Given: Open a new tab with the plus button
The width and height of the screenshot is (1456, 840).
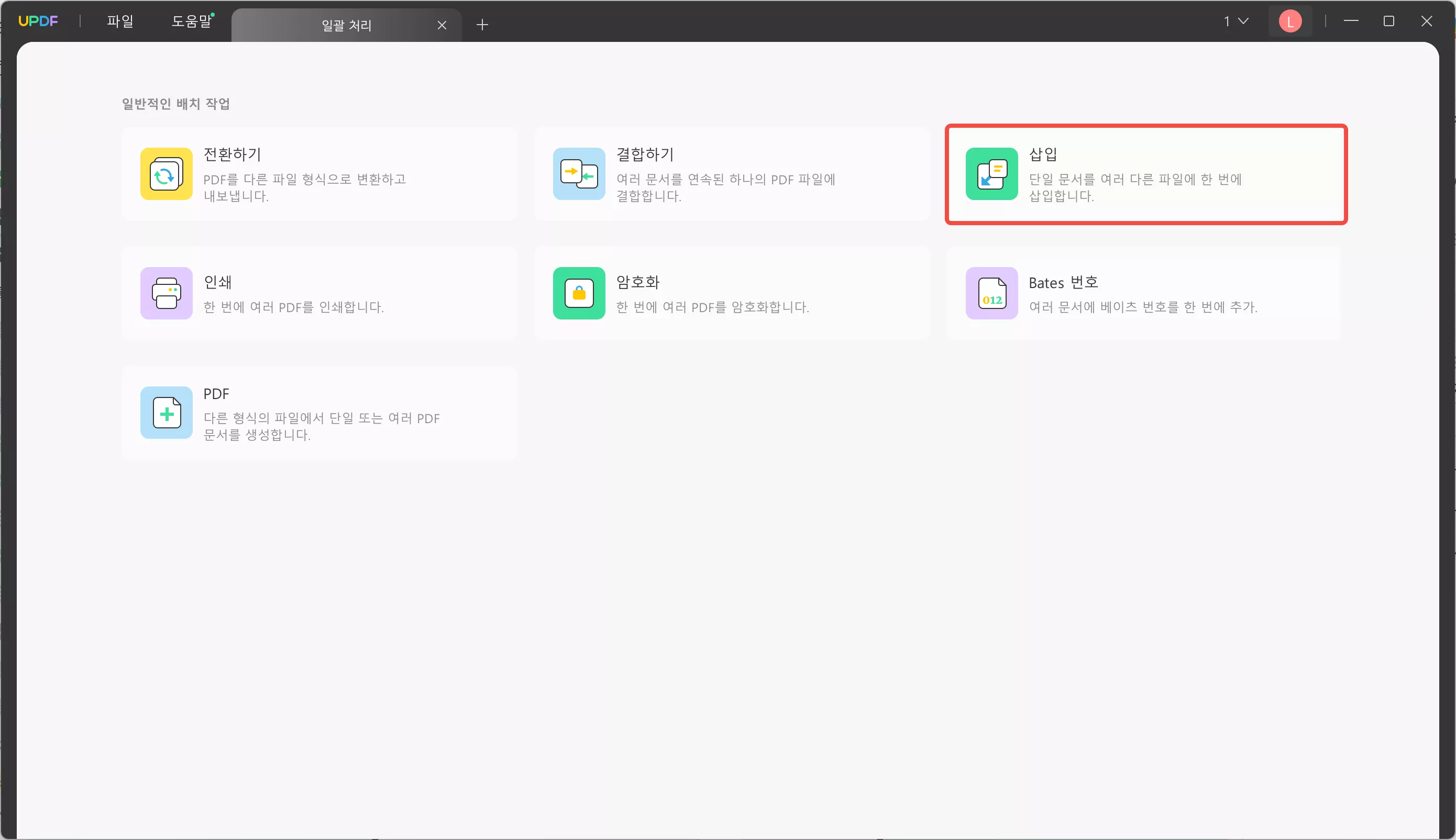Looking at the screenshot, I should click(x=482, y=25).
